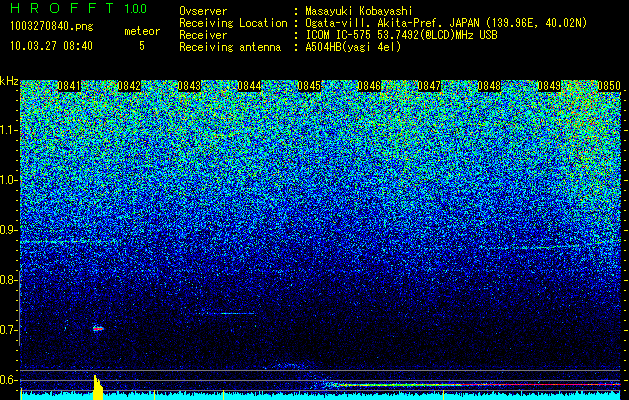Screen dimensions: 629x400
Task: Click the red meteor echo near 0.7 kHz
Action: pyautogui.click(x=98, y=329)
